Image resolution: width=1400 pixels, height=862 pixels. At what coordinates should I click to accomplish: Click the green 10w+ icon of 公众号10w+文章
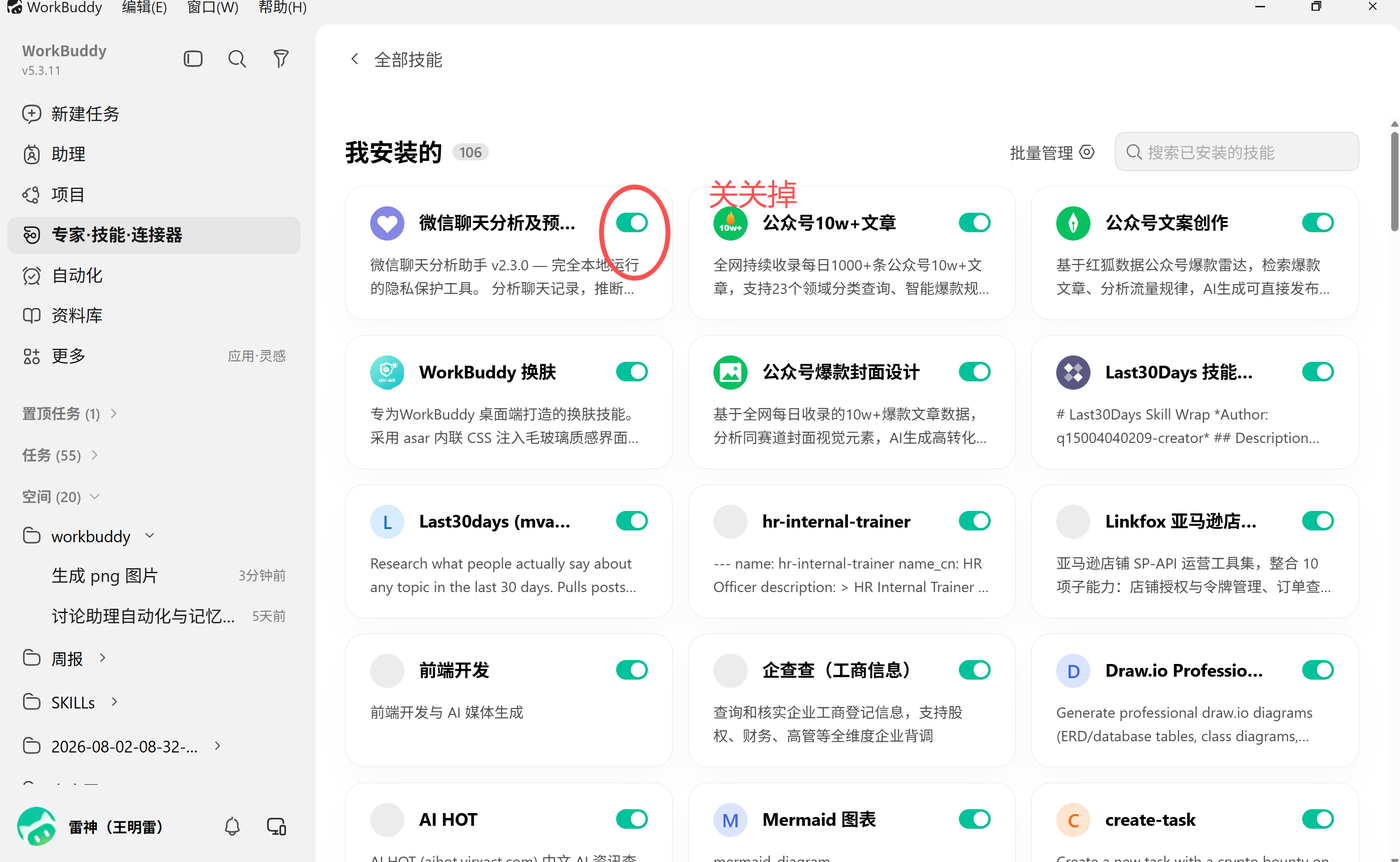730,223
